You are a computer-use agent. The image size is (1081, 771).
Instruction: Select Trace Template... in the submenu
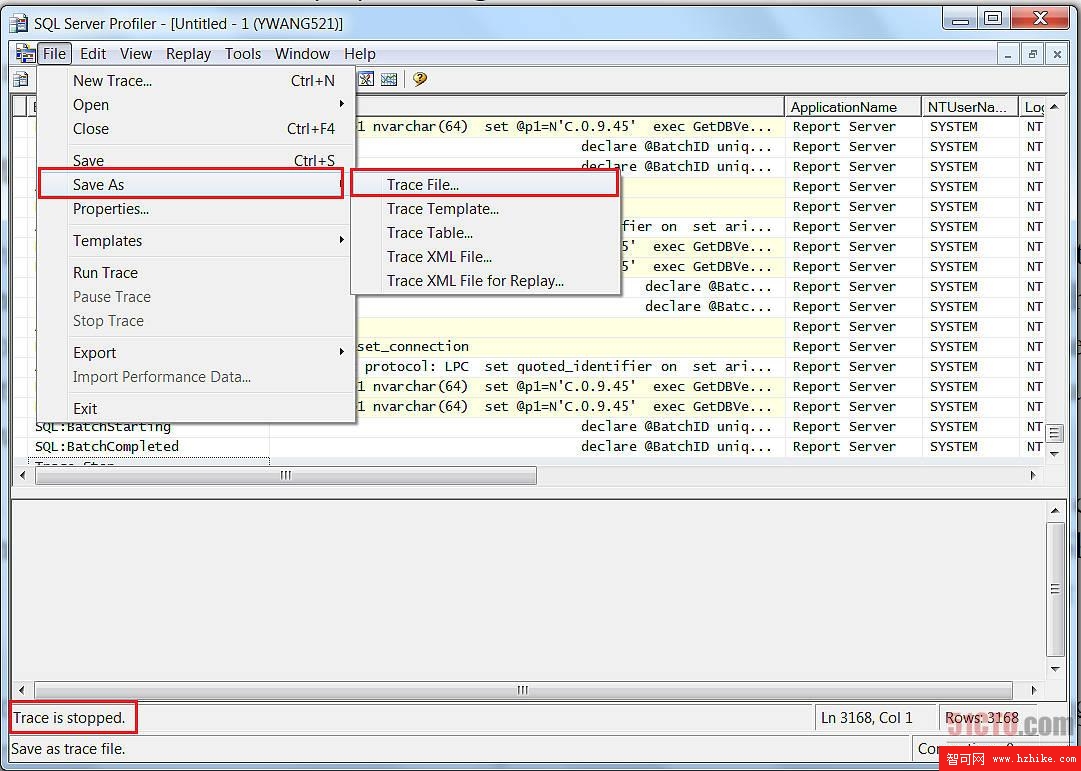pos(485,209)
